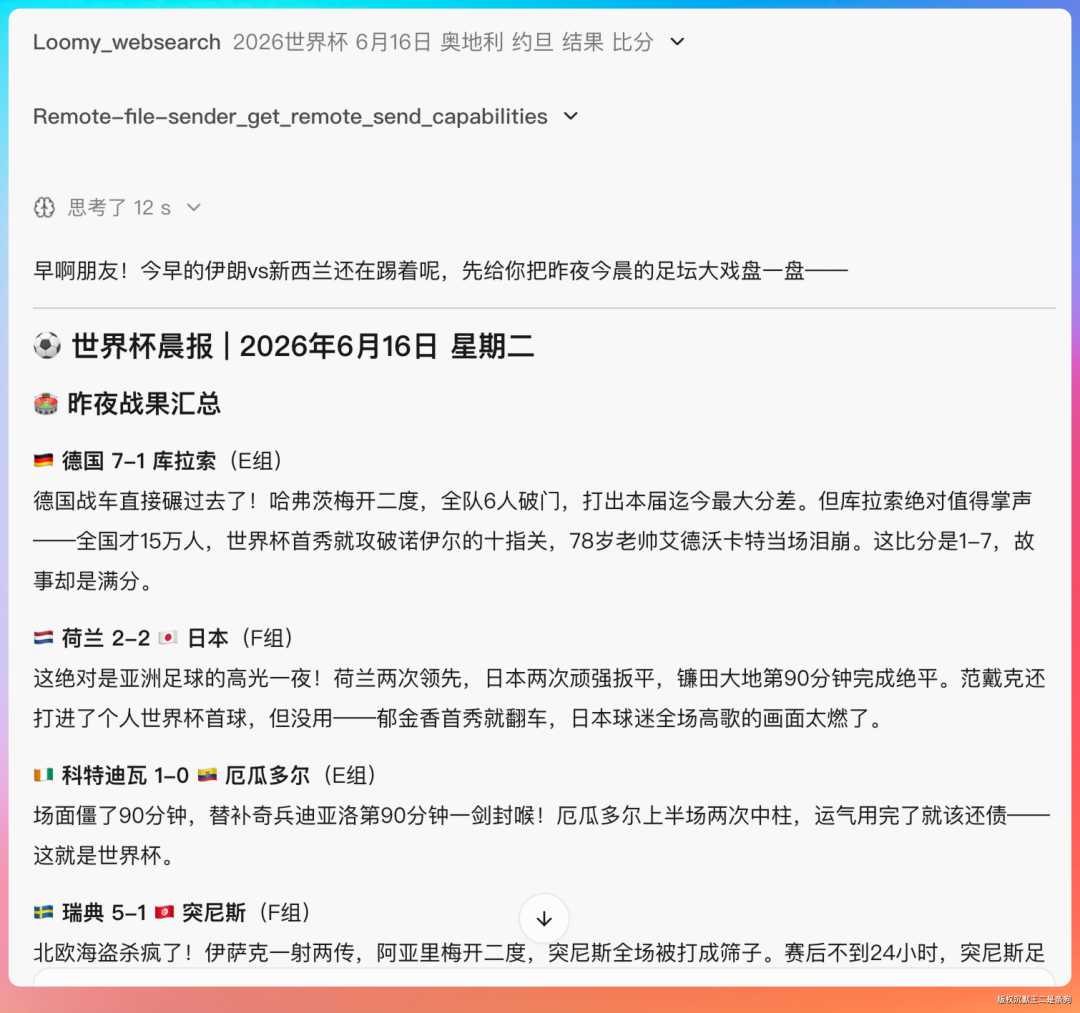Click 突尼斯（F组）team text

(247, 913)
